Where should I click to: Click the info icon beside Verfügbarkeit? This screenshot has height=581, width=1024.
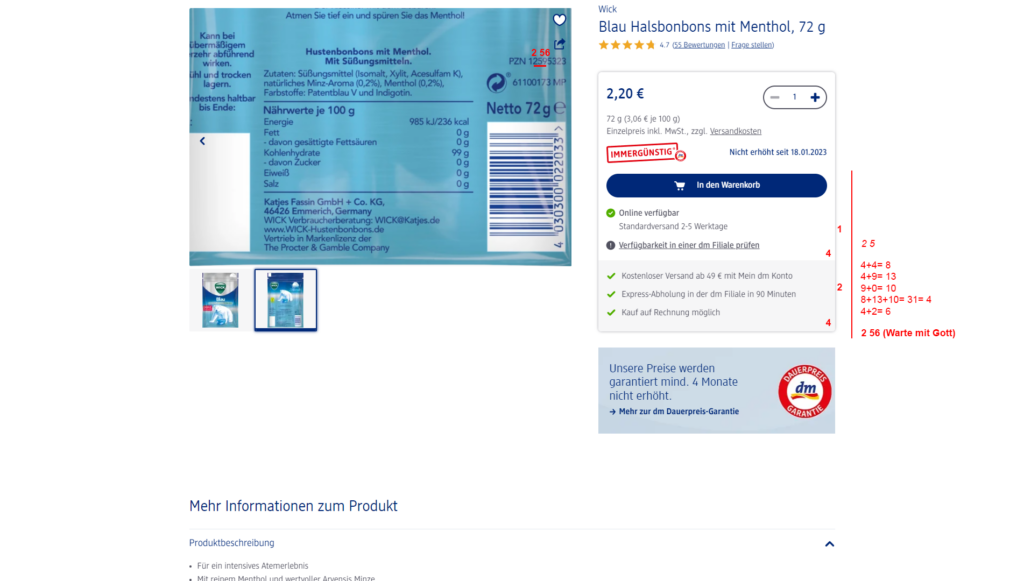coord(611,245)
